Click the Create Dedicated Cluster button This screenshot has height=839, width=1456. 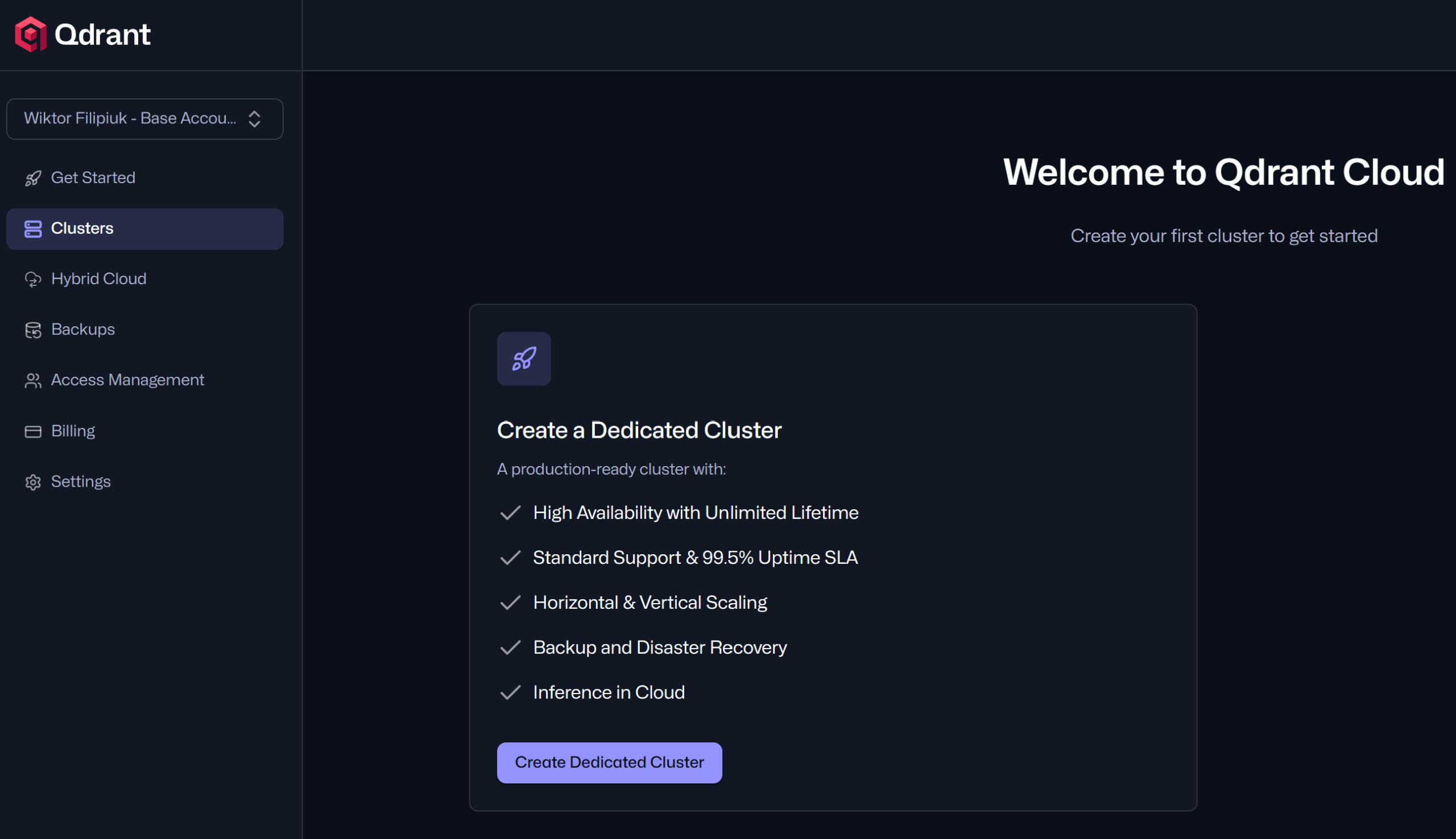(609, 763)
